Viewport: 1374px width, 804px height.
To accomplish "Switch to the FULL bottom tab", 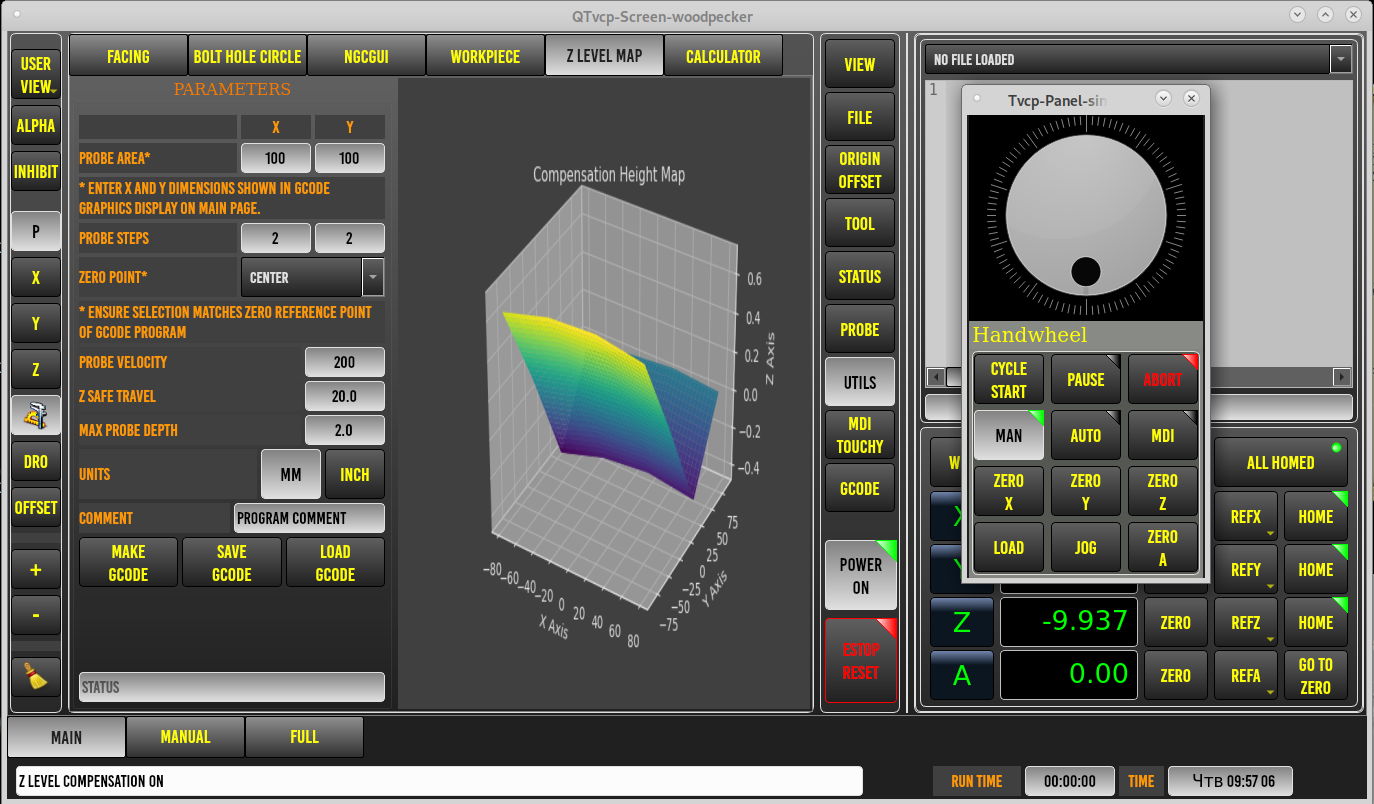I will 304,737.
